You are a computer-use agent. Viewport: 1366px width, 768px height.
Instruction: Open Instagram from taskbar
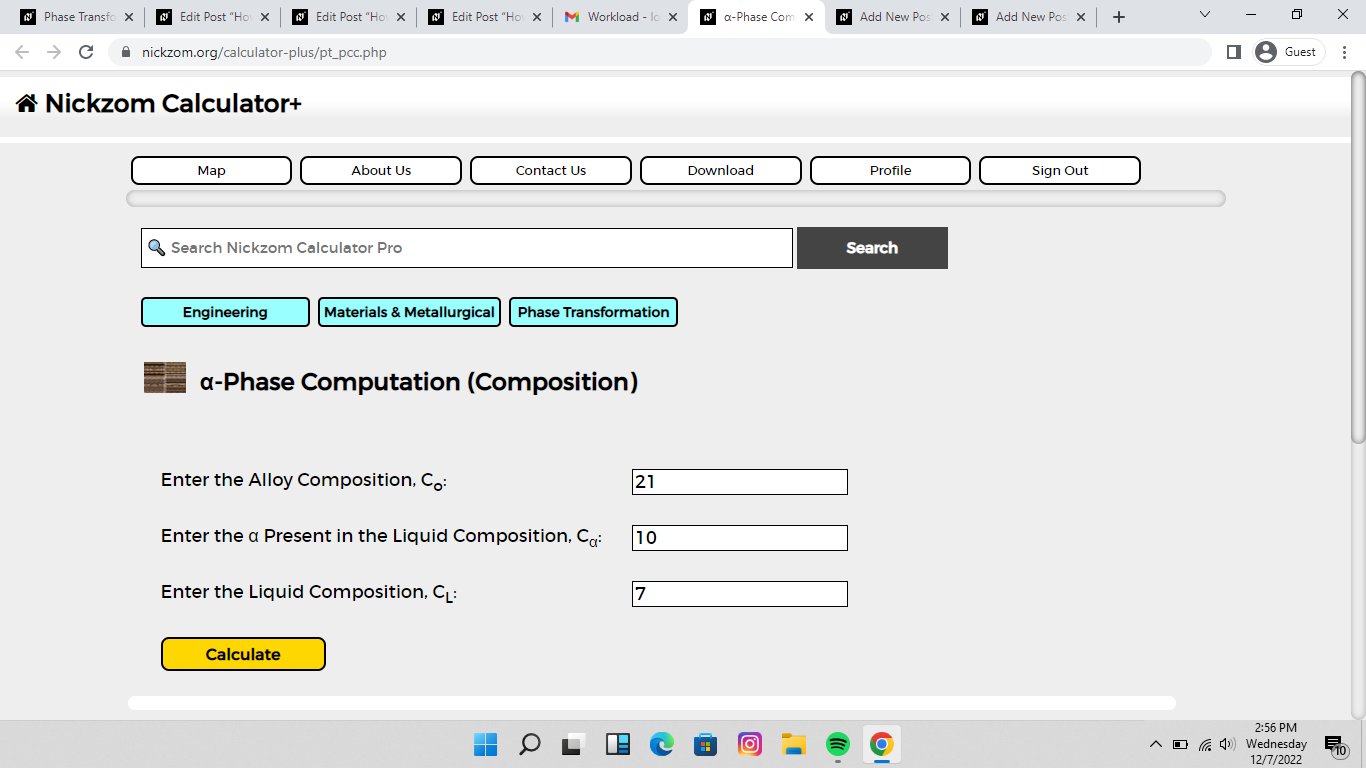(x=750, y=744)
